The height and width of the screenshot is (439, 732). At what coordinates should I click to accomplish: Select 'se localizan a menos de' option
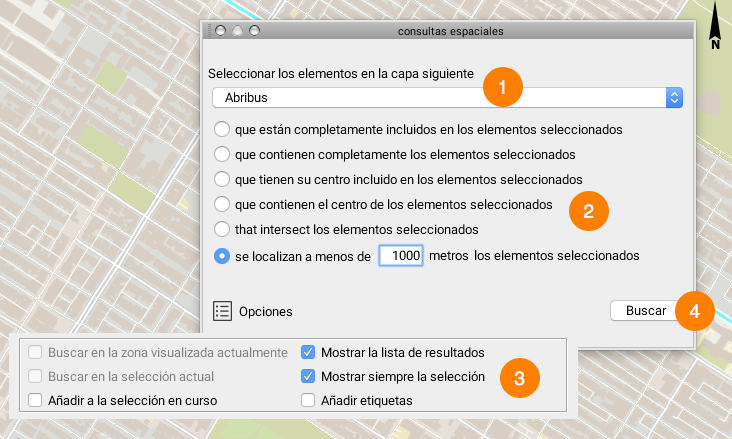(223, 256)
